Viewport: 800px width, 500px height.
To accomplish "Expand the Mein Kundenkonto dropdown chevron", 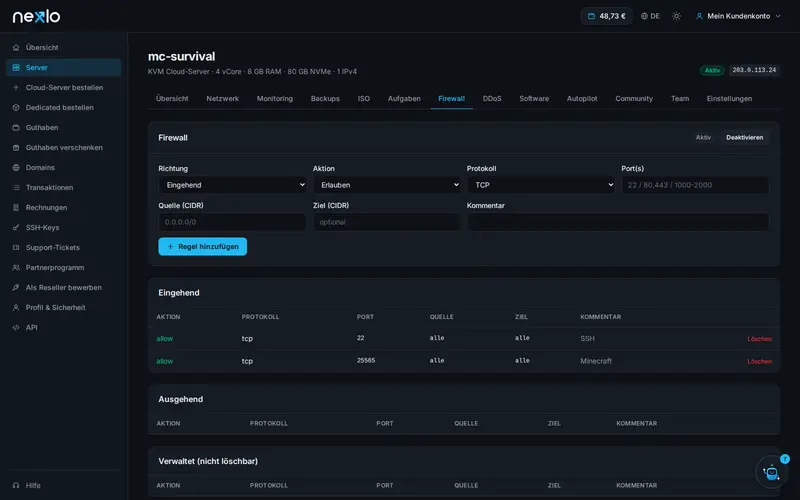I will (778, 16).
